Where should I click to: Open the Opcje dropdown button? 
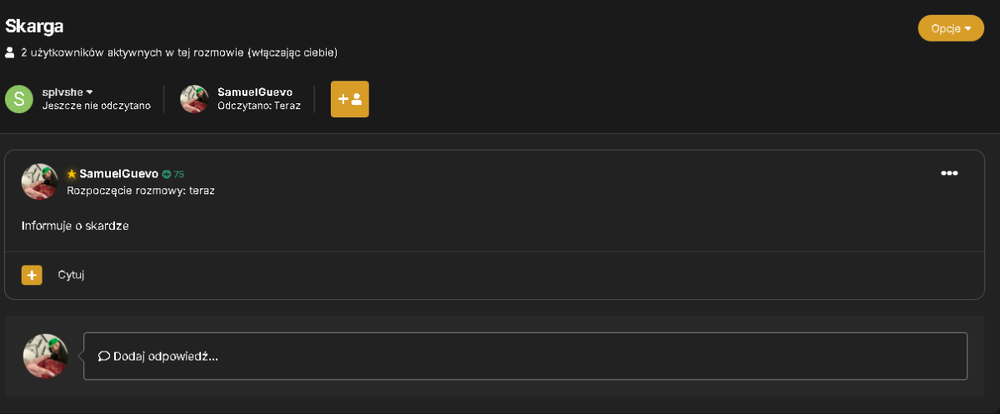tap(950, 28)
